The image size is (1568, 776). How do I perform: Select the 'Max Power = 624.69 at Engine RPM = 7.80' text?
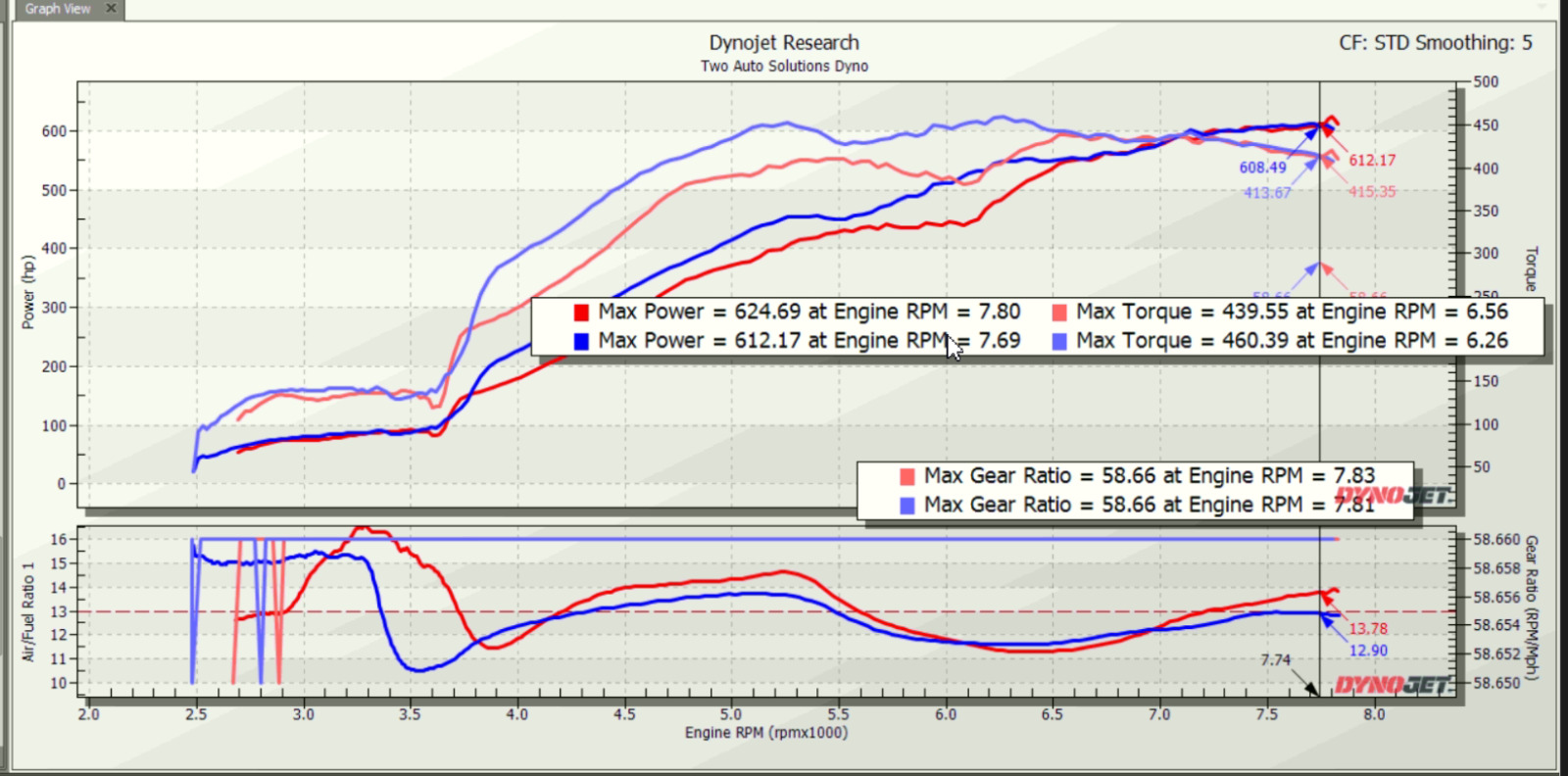coord(809,312)
